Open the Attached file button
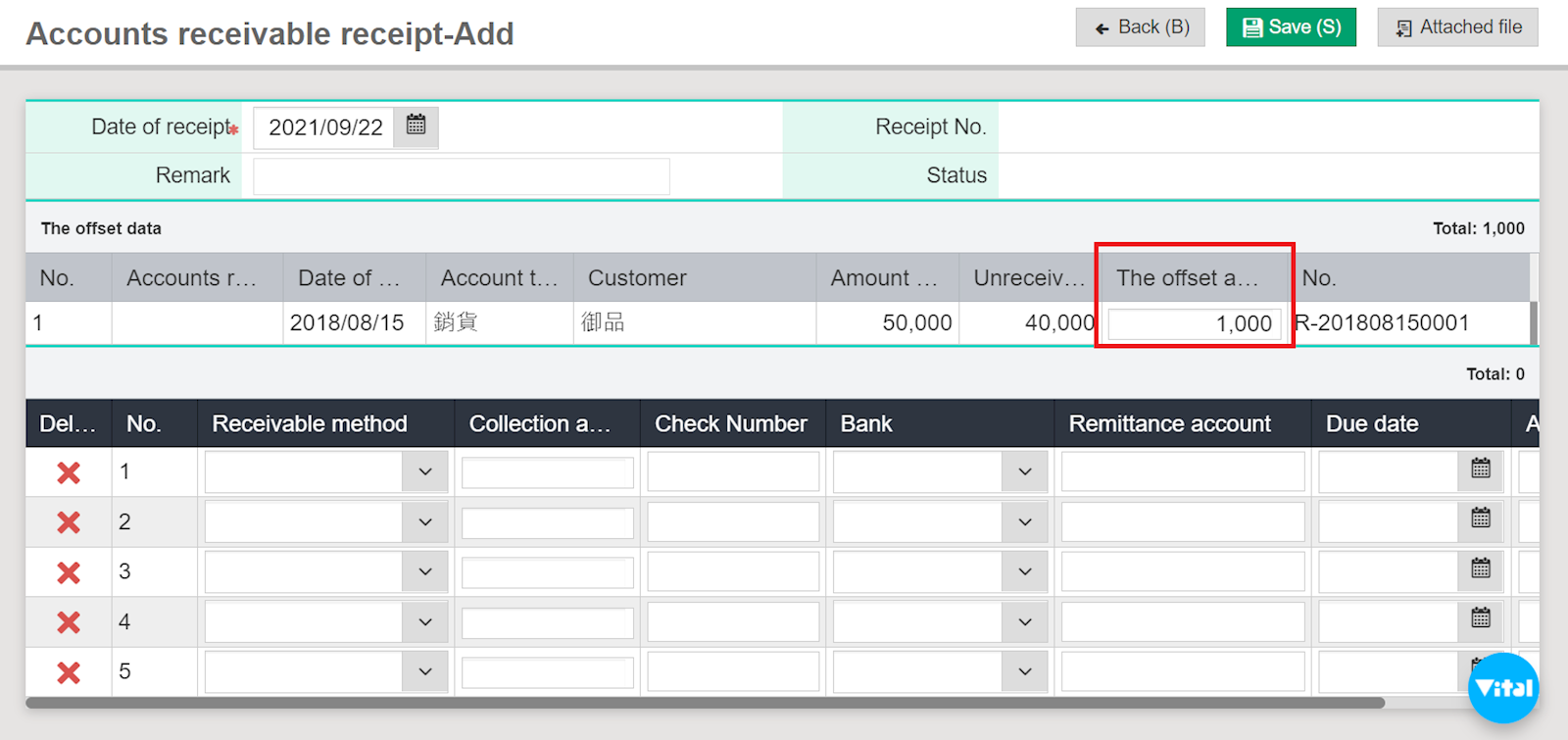The image size is (1568, 740). tap(1457, 27)
